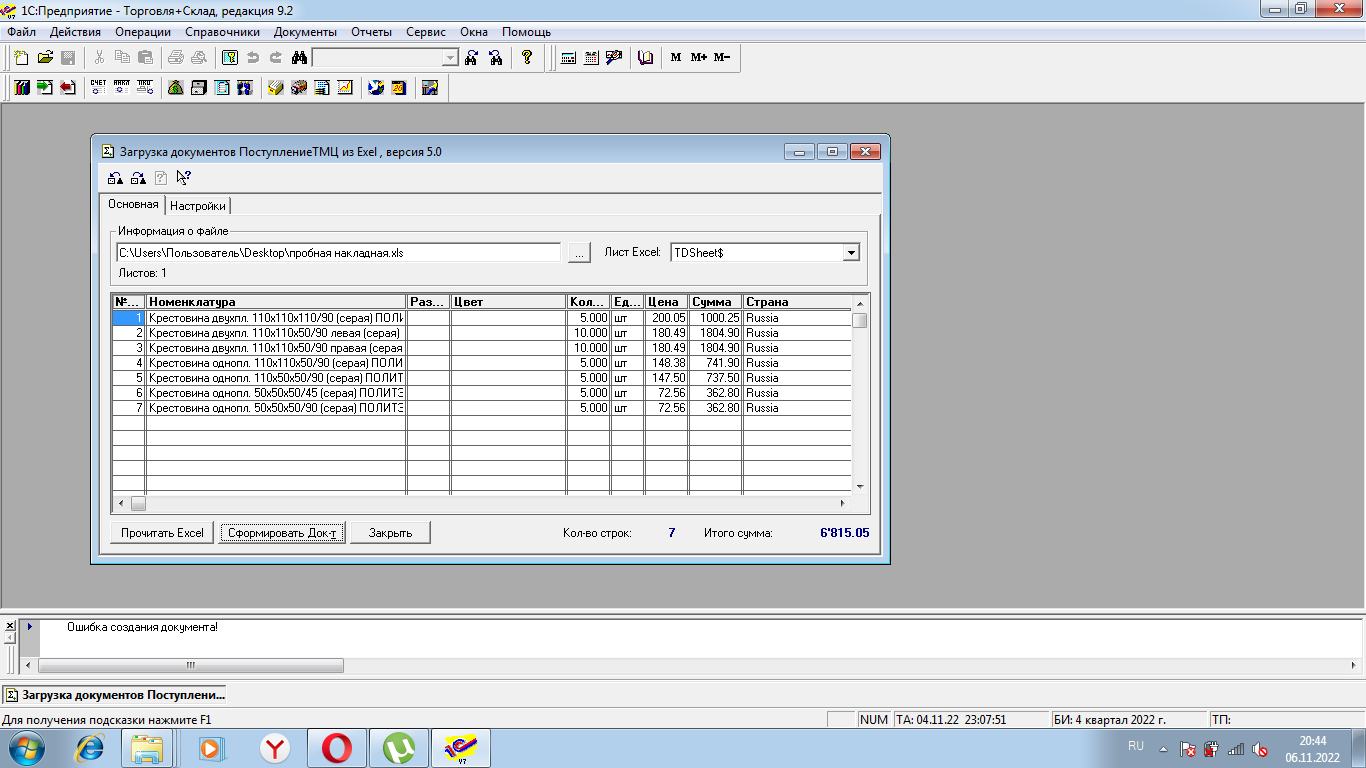Click the two people icon in toolbar
The height and width of the screenshot is (768, 1366).
(244, 88)
